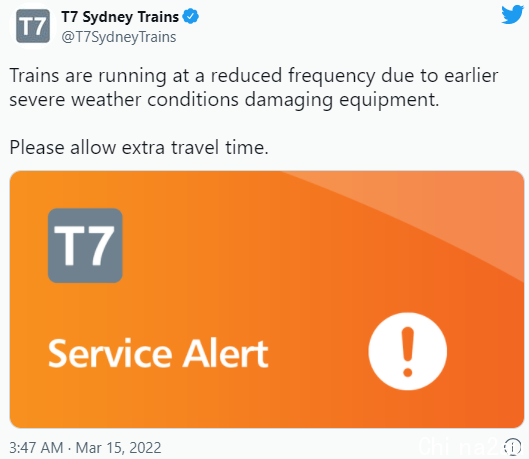Click the white exclamation mark circle icon

(x=408, y=351)
